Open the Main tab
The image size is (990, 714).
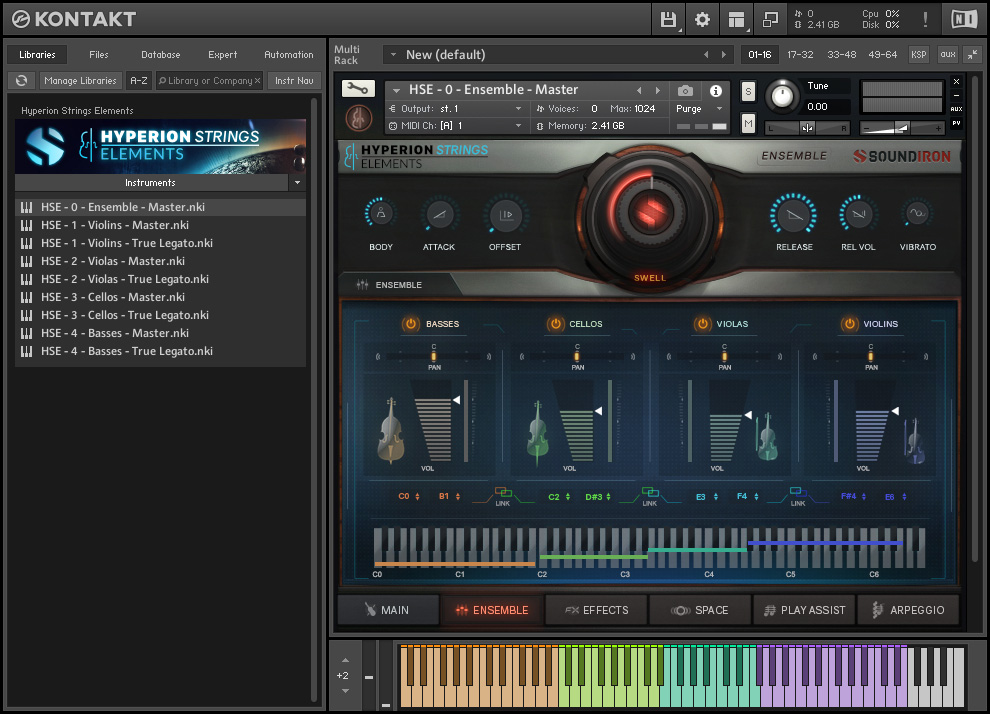click(x=388, y=610)
